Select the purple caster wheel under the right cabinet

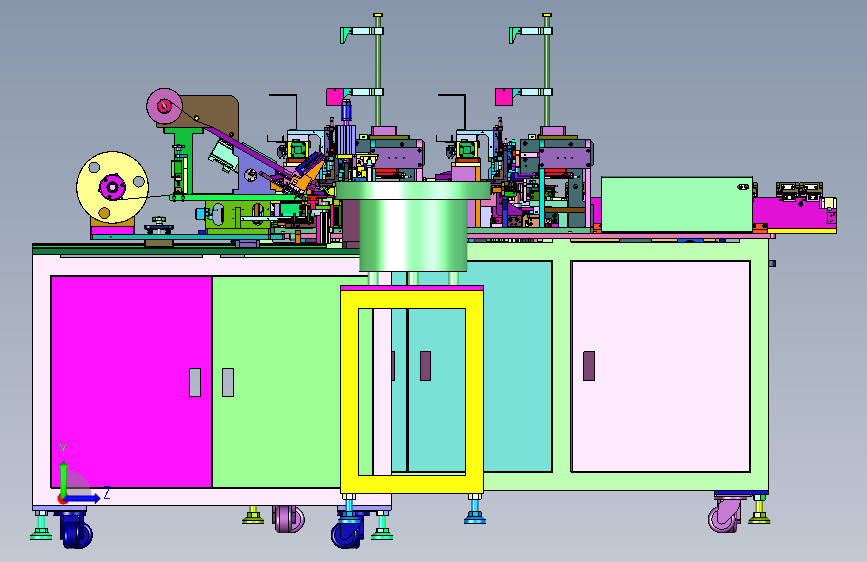click(x=725, y=517)
